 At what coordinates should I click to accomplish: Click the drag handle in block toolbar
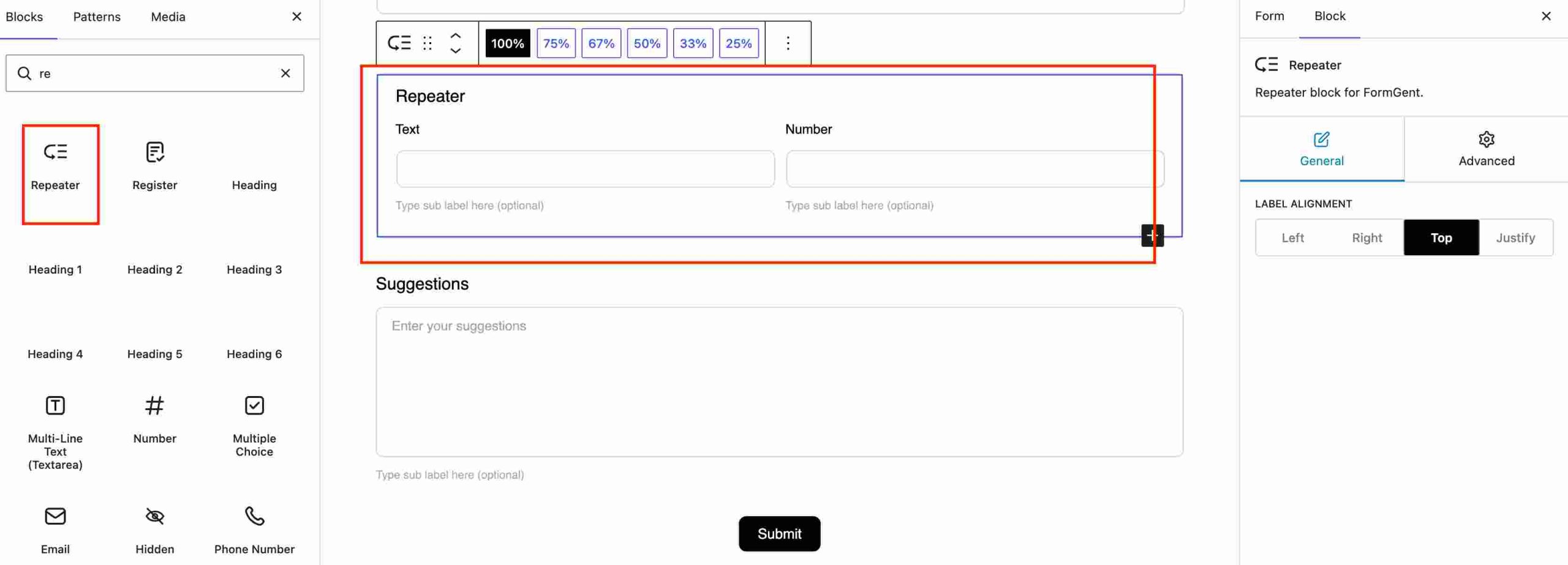tap(428, 43)
